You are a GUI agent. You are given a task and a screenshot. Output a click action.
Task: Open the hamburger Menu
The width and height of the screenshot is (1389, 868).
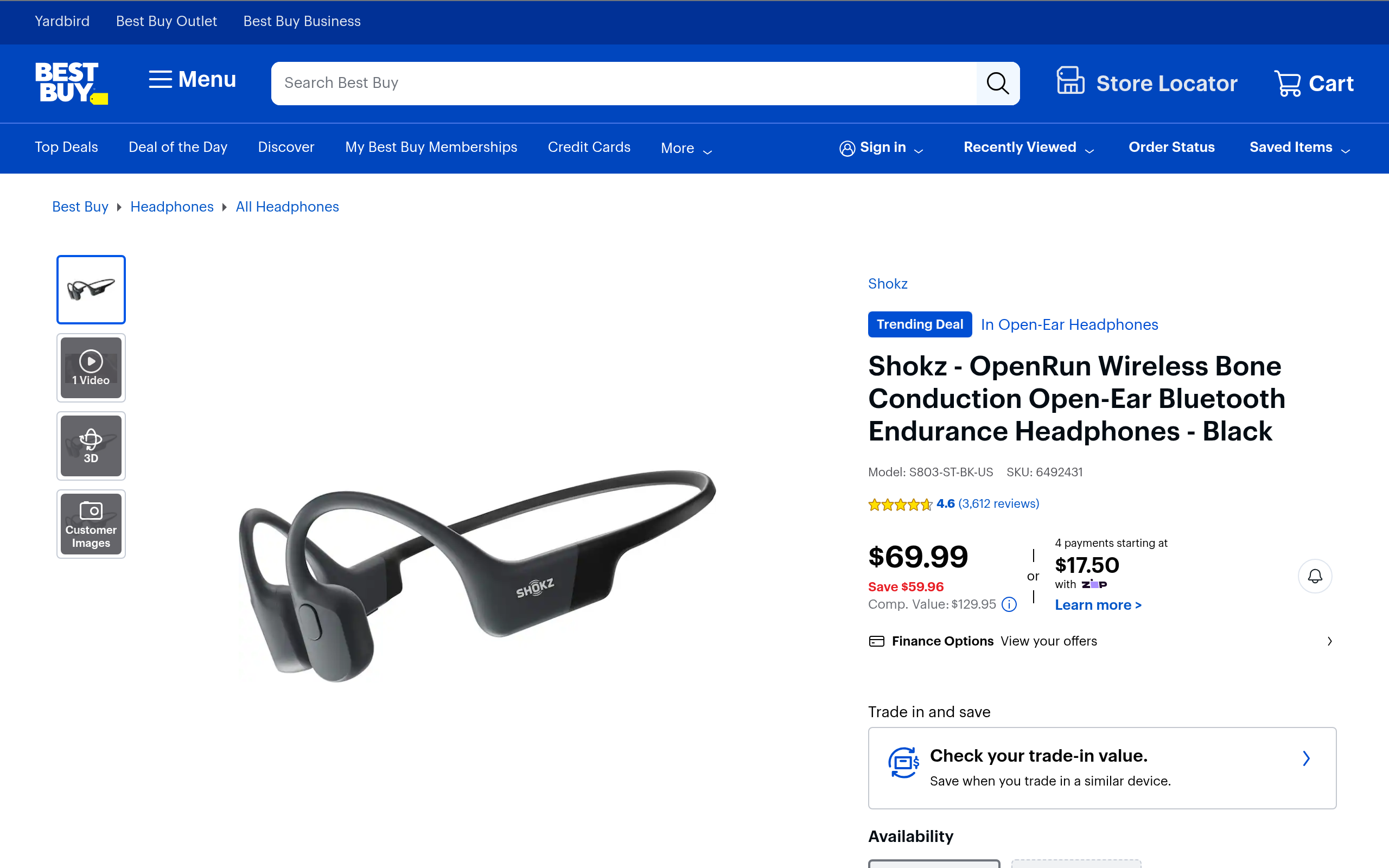coord(192,80)
